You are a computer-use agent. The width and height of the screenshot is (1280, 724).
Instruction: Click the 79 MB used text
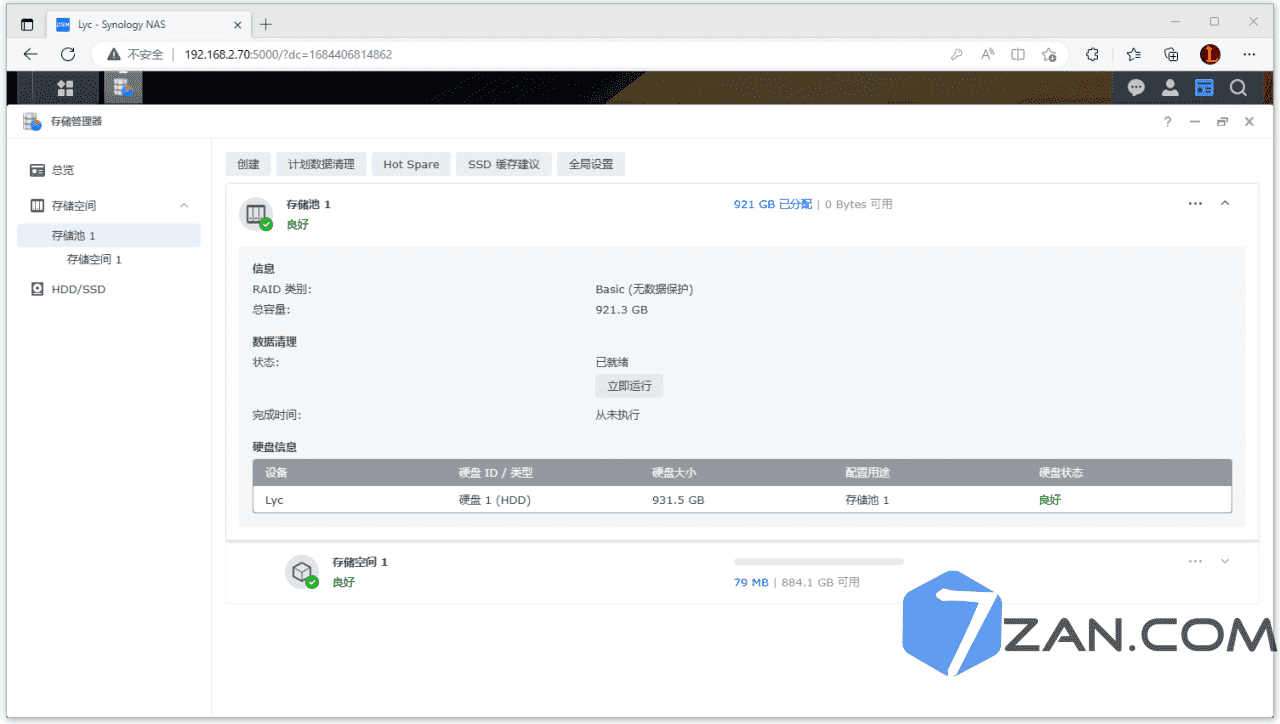click(x=751, y=582)
